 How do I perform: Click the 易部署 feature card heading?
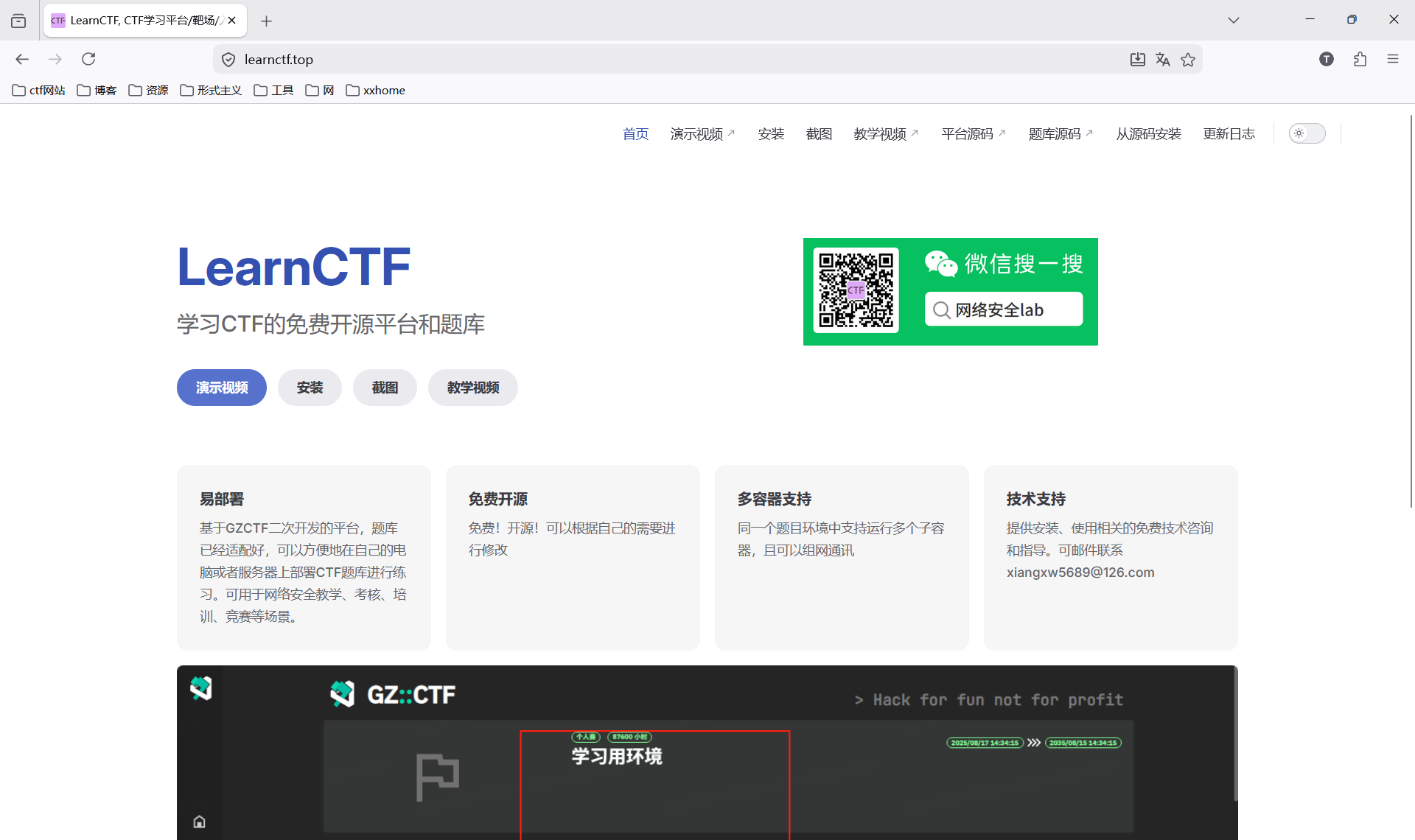coord(222,499)
